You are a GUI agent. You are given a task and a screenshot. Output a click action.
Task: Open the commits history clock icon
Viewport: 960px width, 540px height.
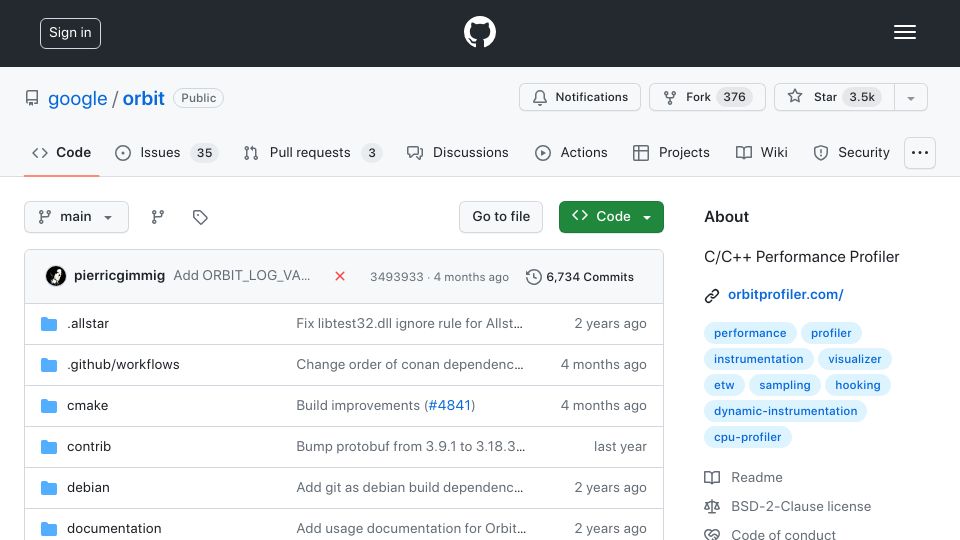pyautogui.click(x=533, y=277)
